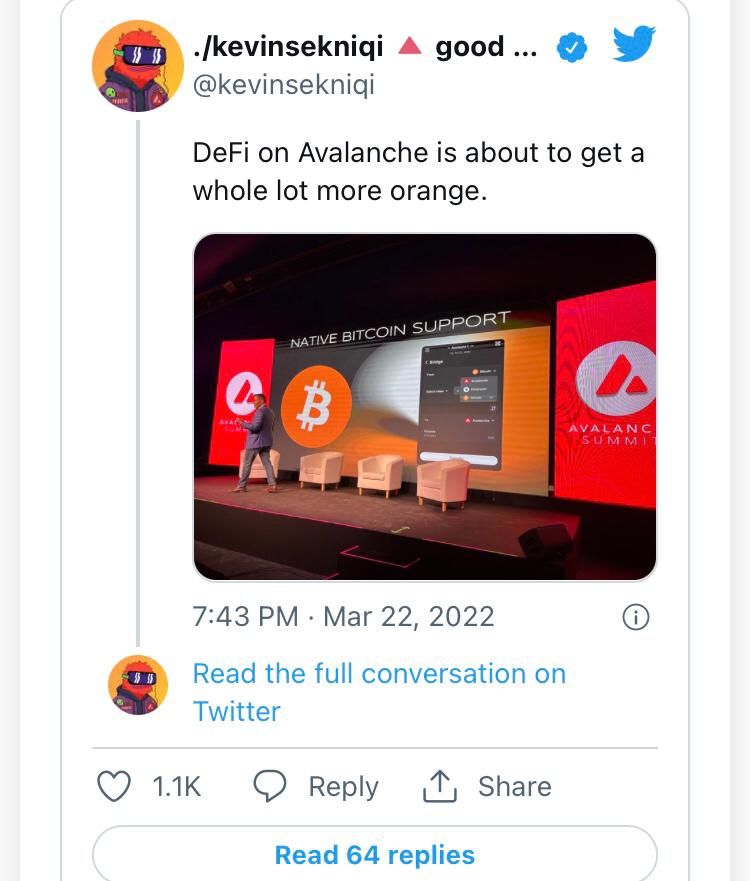
Task: Open the Avalanche Summit stage photo
Action: [x=424, y=407]
